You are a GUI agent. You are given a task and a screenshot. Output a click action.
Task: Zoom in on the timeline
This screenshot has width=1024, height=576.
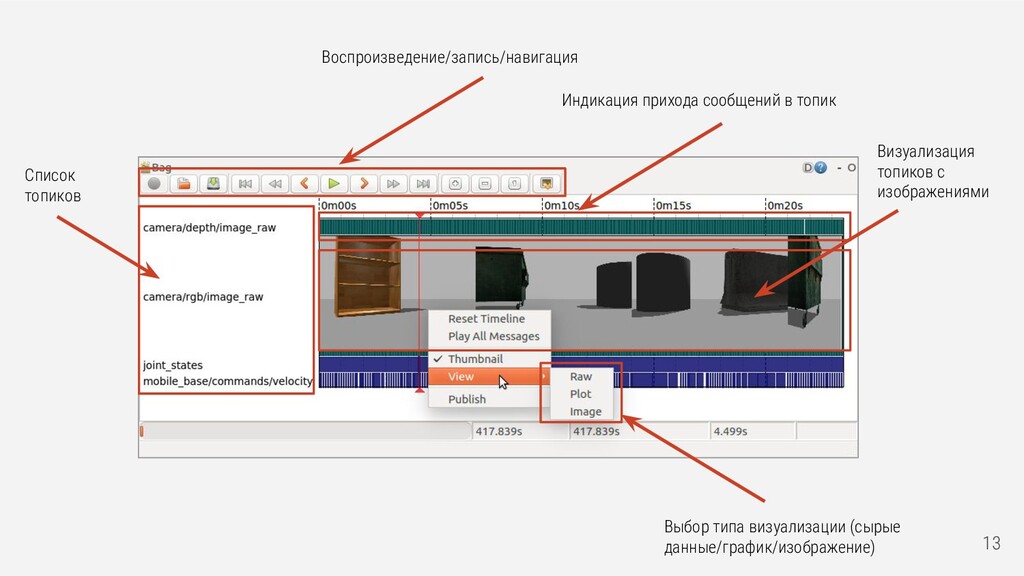click(455, 184)
